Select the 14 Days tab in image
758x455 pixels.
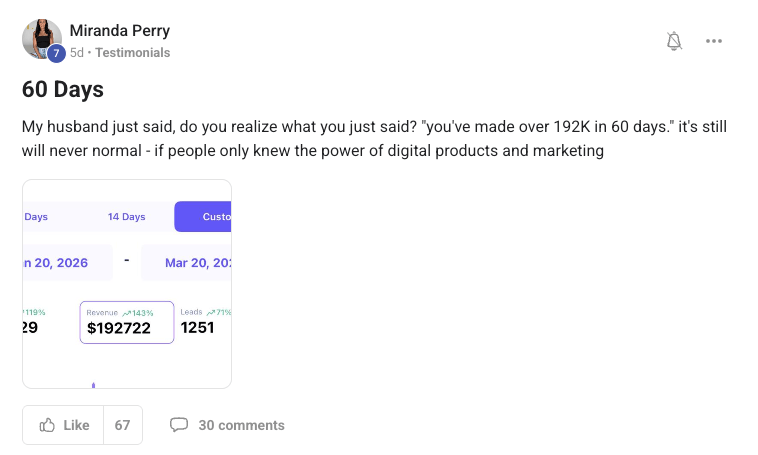(x=127, y=217)
